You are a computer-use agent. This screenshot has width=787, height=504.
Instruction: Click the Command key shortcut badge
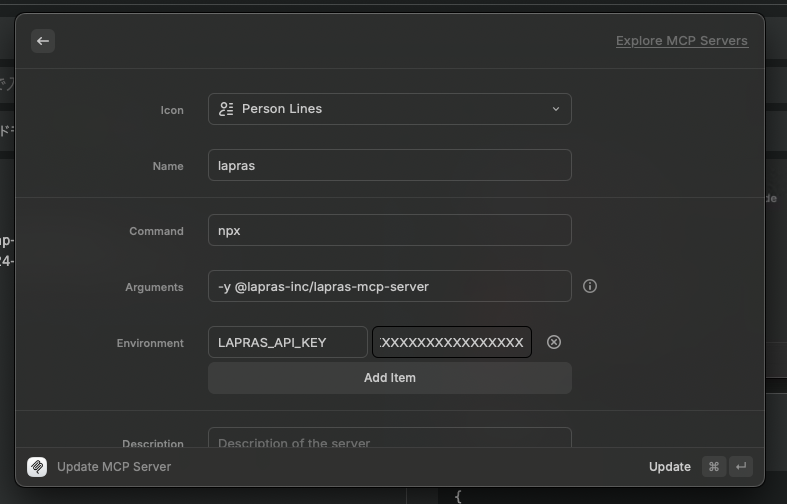pyautogui.click(x=714, y=467)
